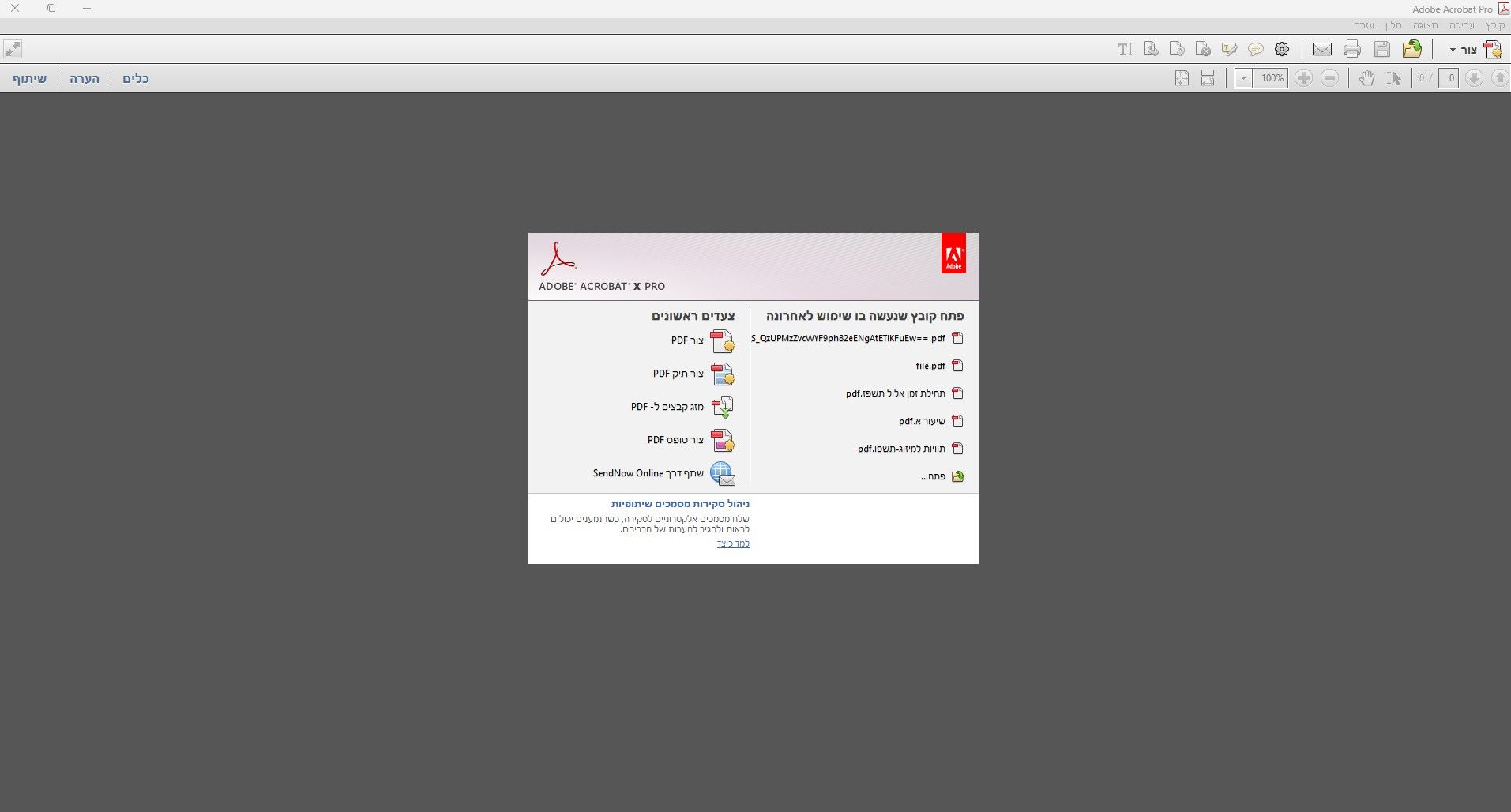
Task: Open the כלים (Tools) pane
Action: click(x=136, y=78)
